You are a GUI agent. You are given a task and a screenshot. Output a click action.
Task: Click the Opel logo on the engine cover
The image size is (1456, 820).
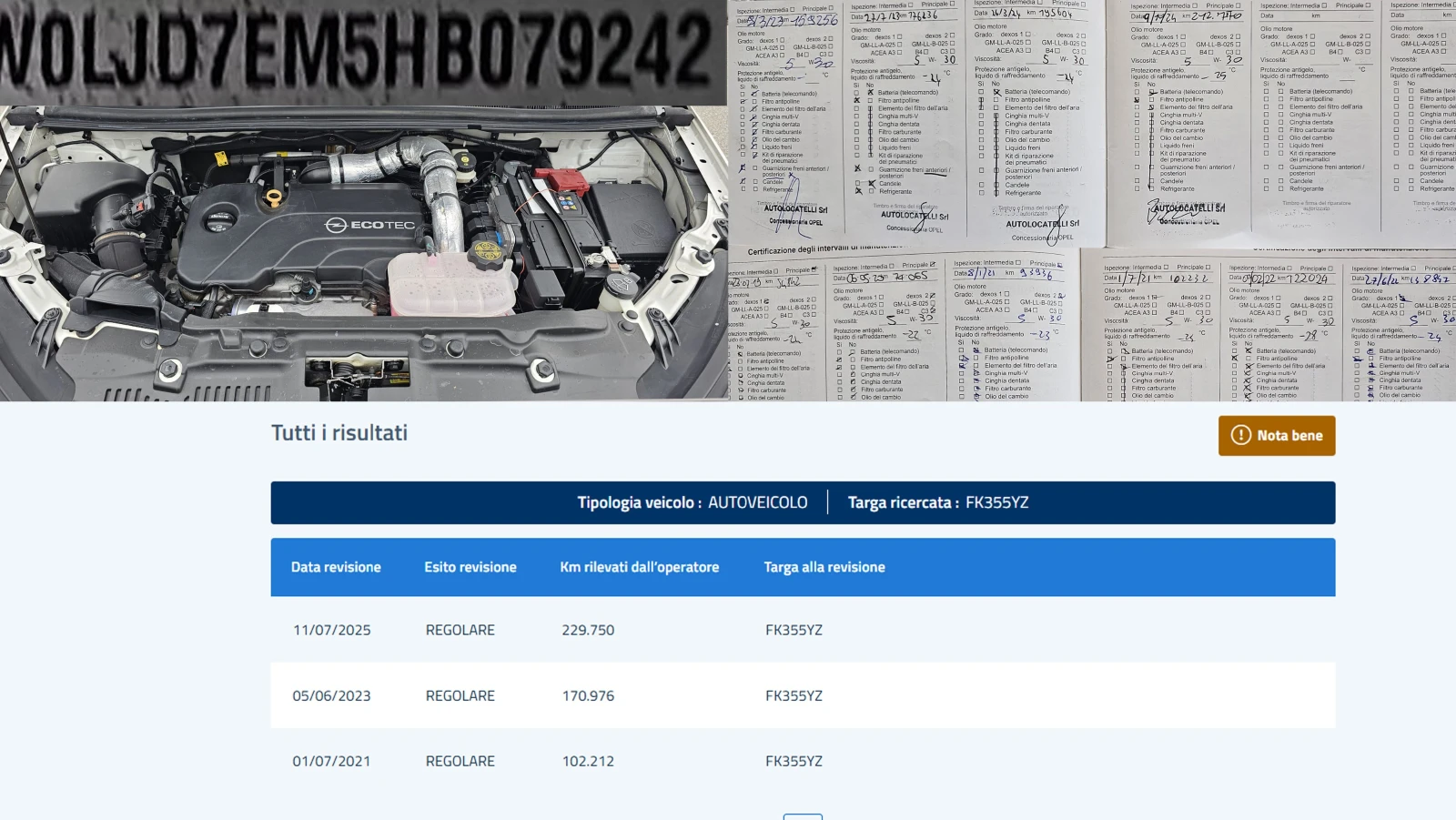coord(335,225)
